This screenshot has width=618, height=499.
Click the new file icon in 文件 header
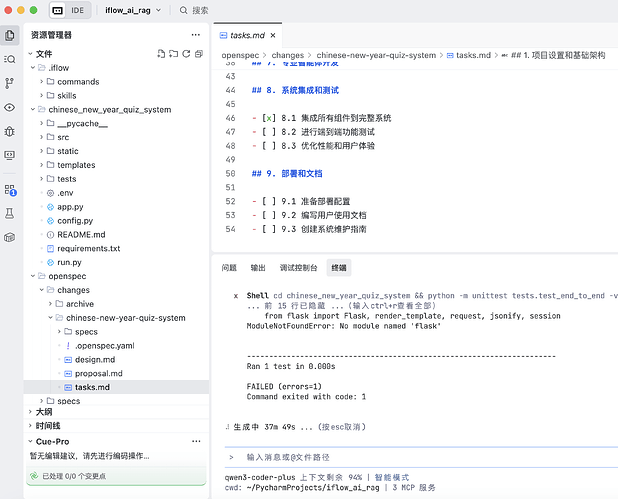[161, 54]
